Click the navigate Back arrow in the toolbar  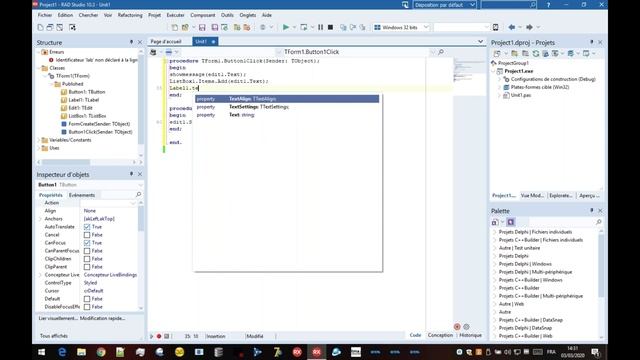tap(511, 27)
